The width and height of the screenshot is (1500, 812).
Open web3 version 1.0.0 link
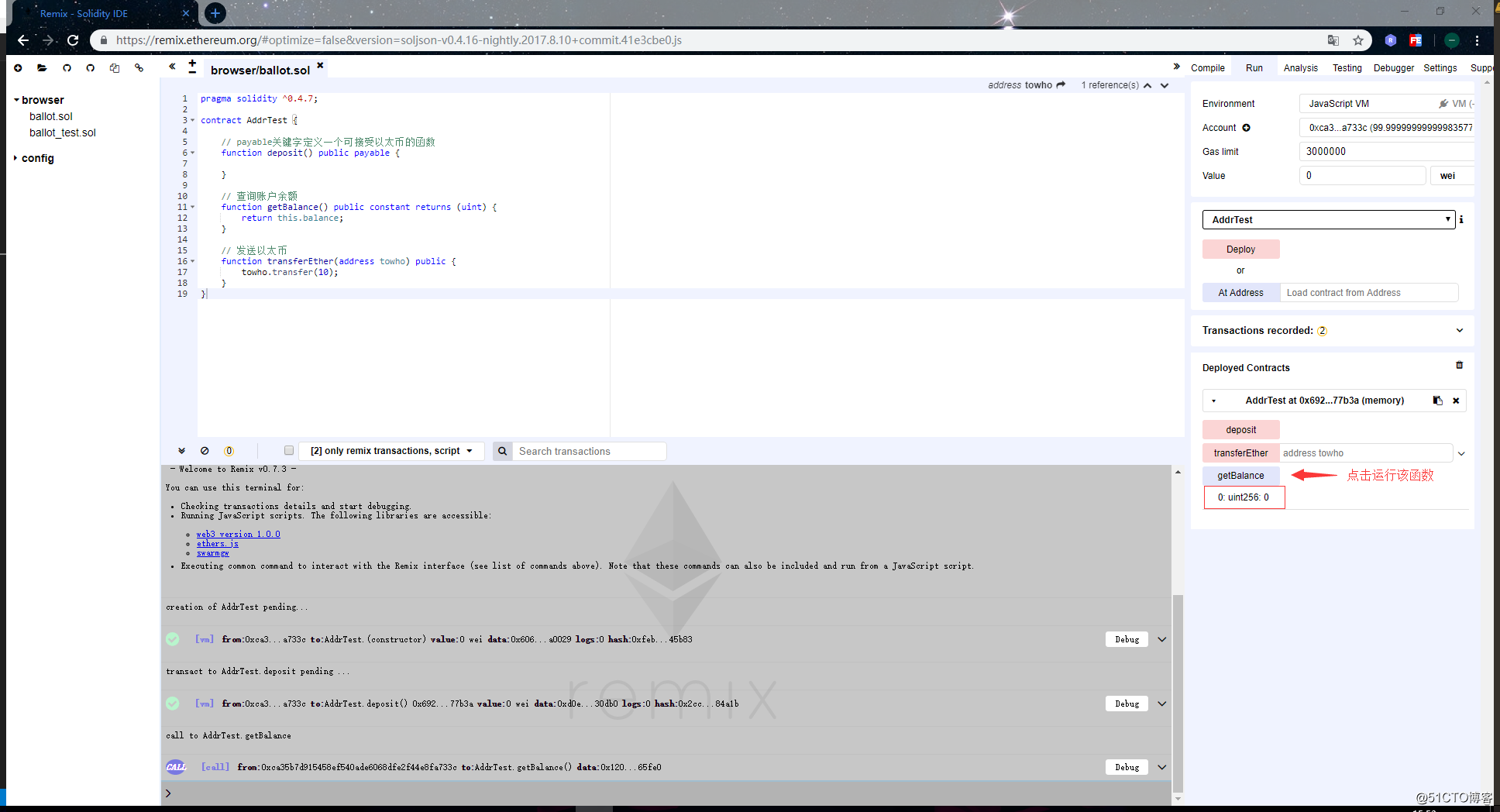pyautogui.click(x=238, y=534)
